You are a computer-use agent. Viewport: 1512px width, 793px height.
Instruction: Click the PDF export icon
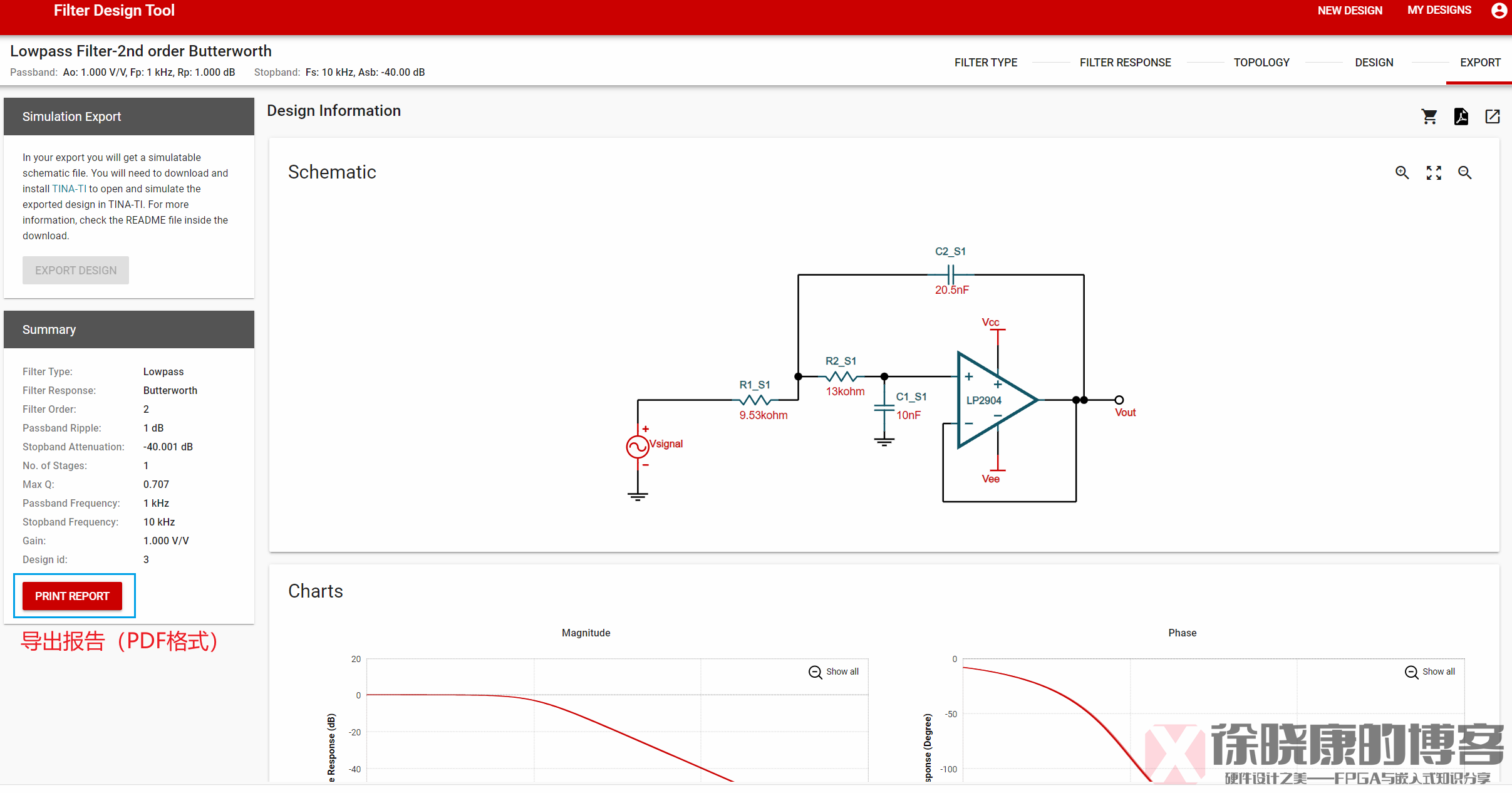pos(1461,117)
